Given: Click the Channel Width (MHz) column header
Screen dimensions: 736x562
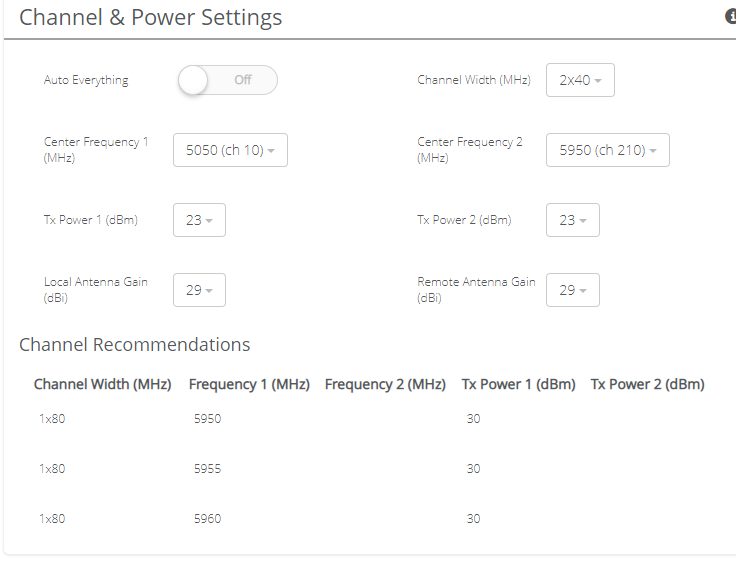Looking at the screenshot, I should [x=103, y=384].
